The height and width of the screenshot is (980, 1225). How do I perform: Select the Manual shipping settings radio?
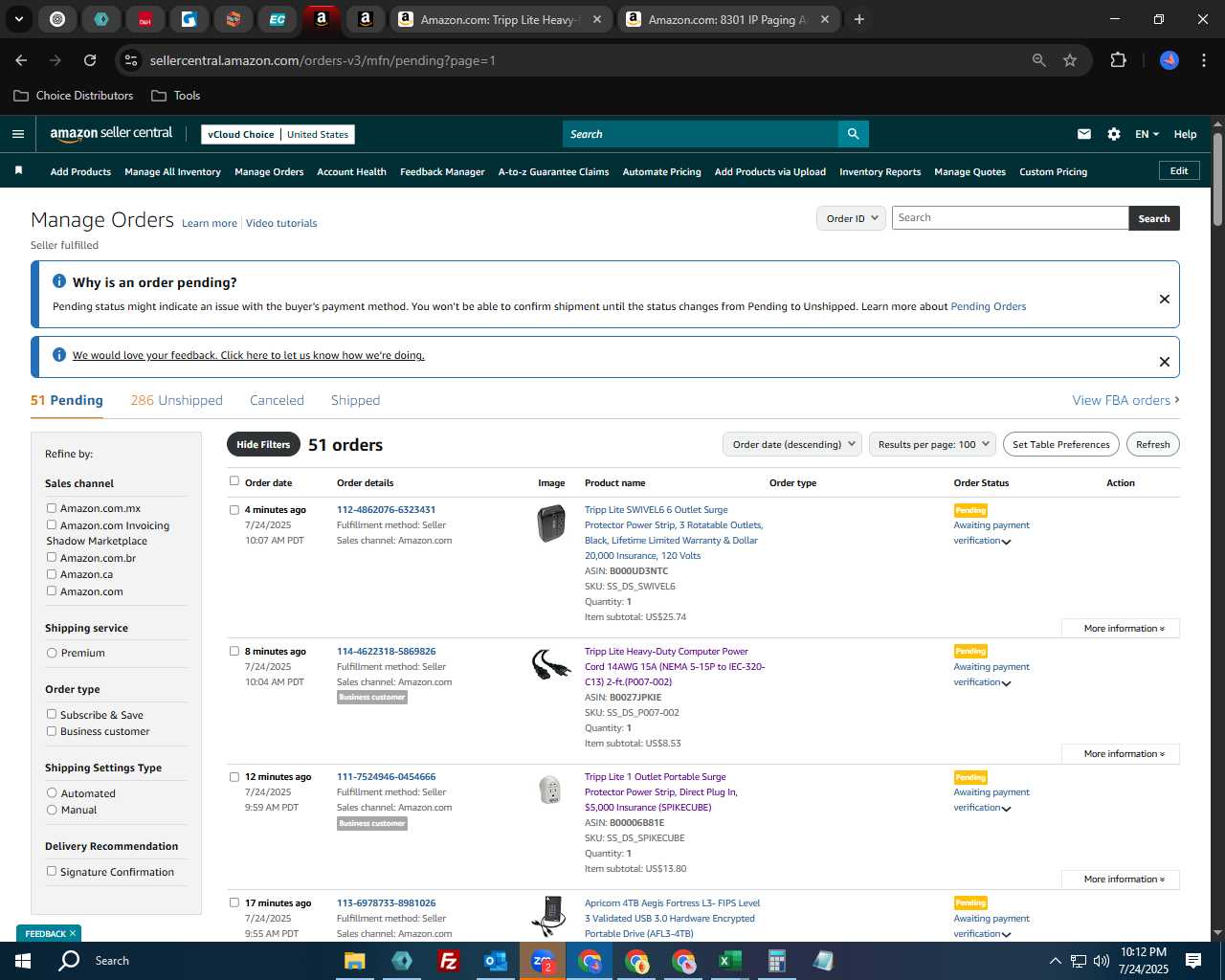(x=52, y=810)
